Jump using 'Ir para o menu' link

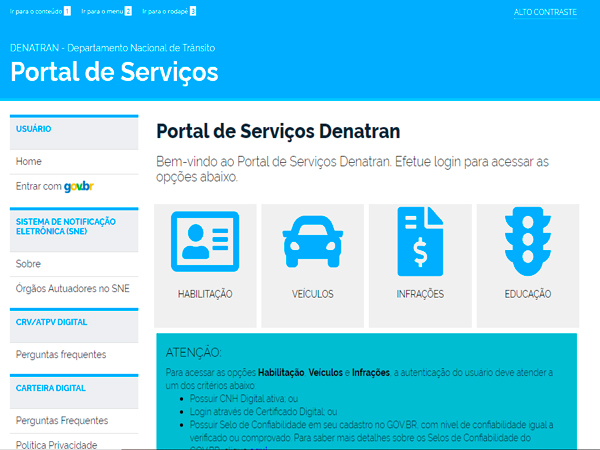[106, 11]
